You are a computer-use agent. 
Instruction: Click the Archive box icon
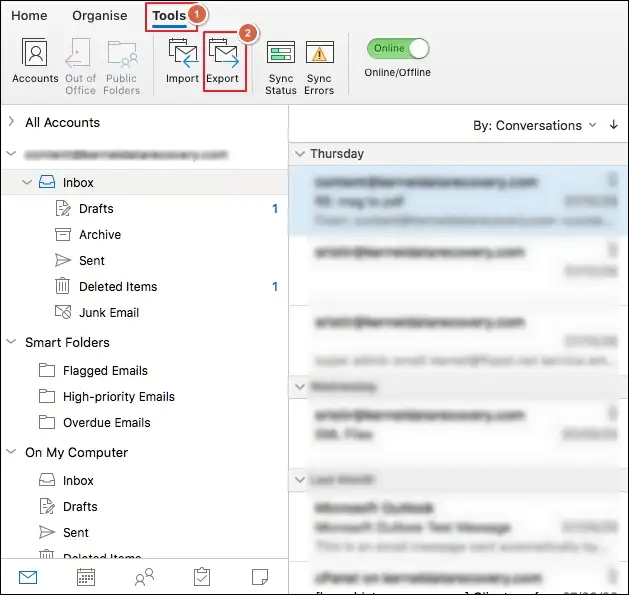63,234
